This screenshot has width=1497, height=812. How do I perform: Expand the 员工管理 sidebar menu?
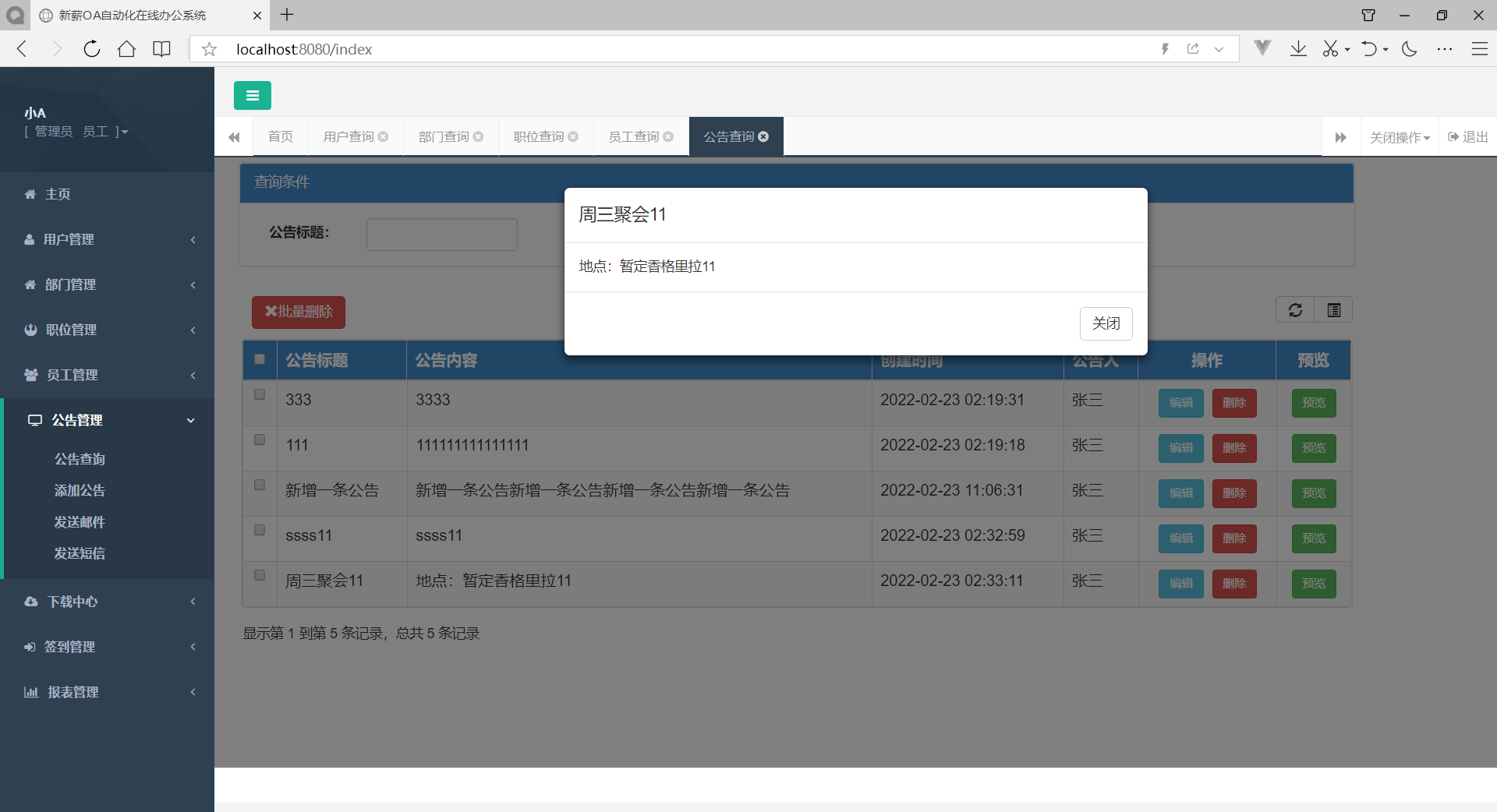click(107, 375)
